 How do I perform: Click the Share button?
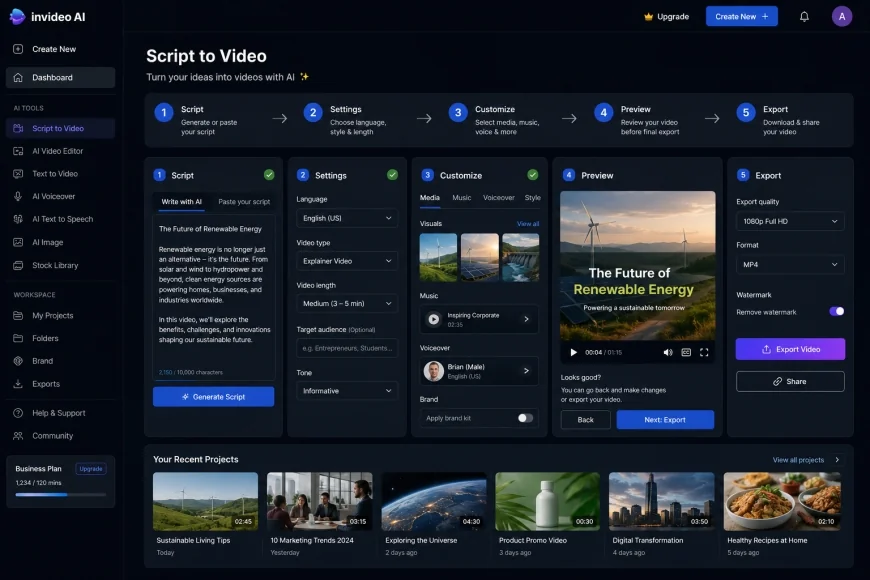click(x=790, y=381)
